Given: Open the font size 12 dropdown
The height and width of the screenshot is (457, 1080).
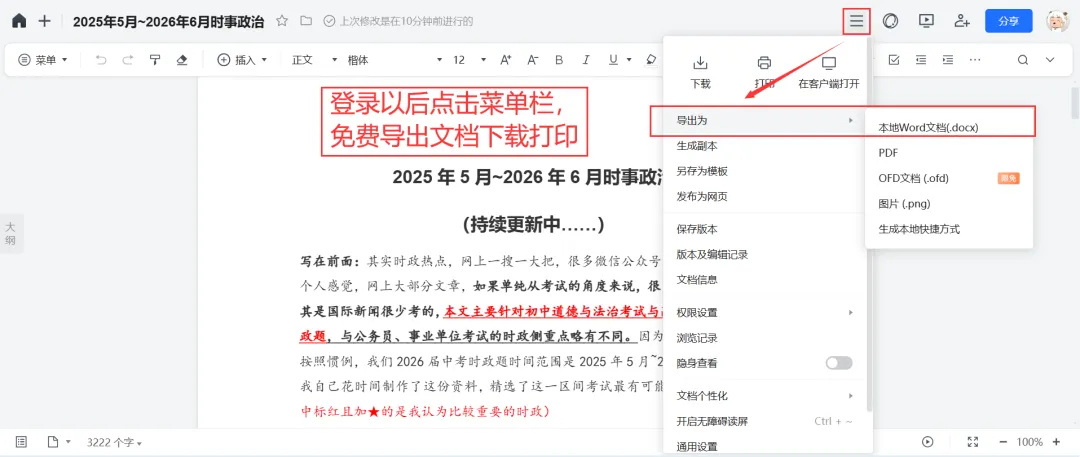Looking at the screenshot, I should [x=470, y=60].
